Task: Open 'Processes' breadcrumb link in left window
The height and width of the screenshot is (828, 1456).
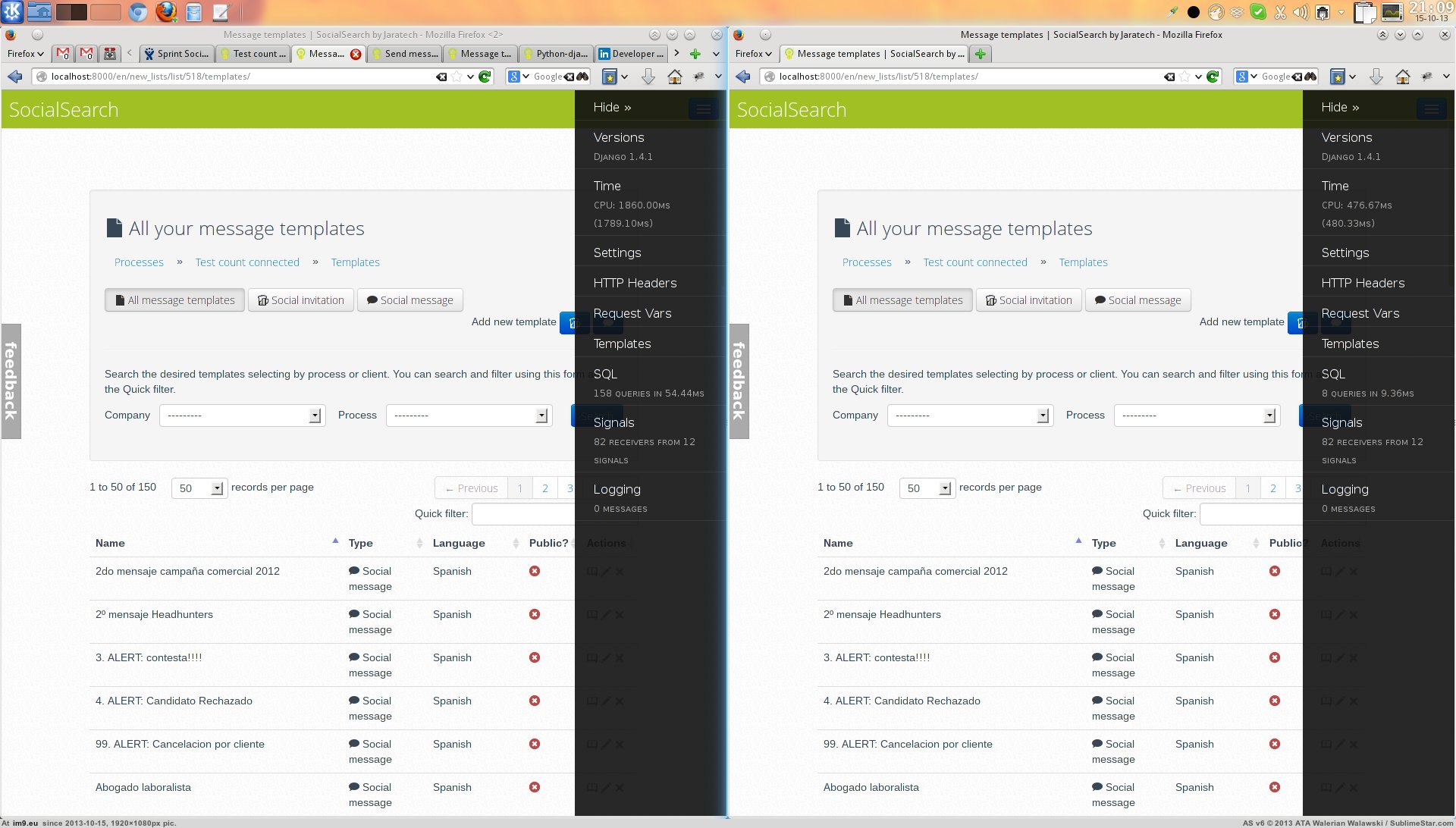Action: (139, 262)
